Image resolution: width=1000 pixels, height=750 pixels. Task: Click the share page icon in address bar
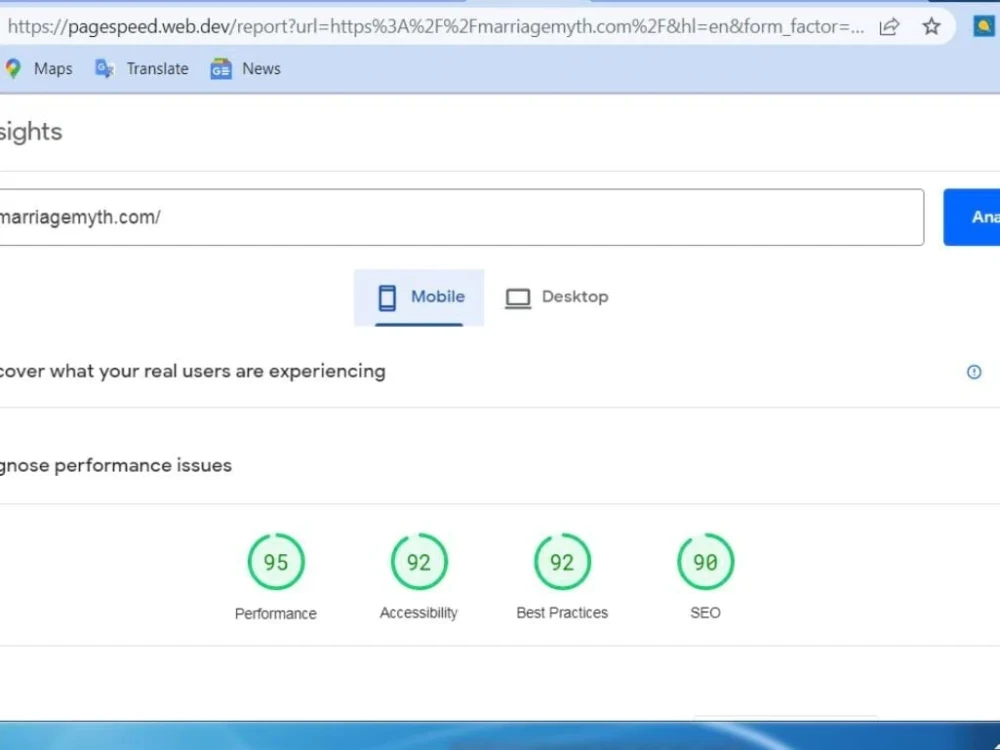pos(889,27)
